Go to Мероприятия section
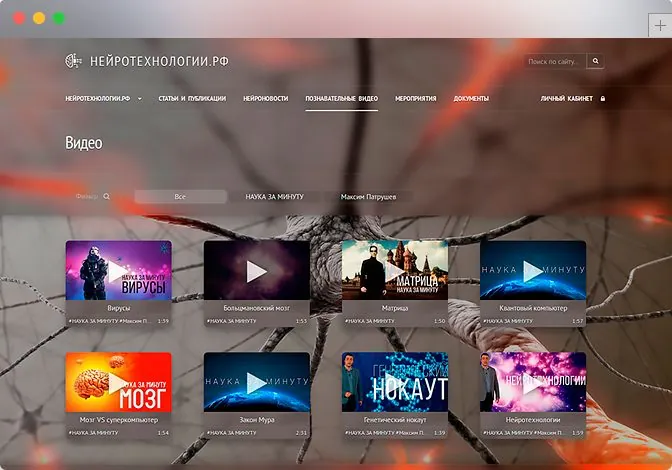This screenshot has width=672, height=470. click(x=415, y=99)
